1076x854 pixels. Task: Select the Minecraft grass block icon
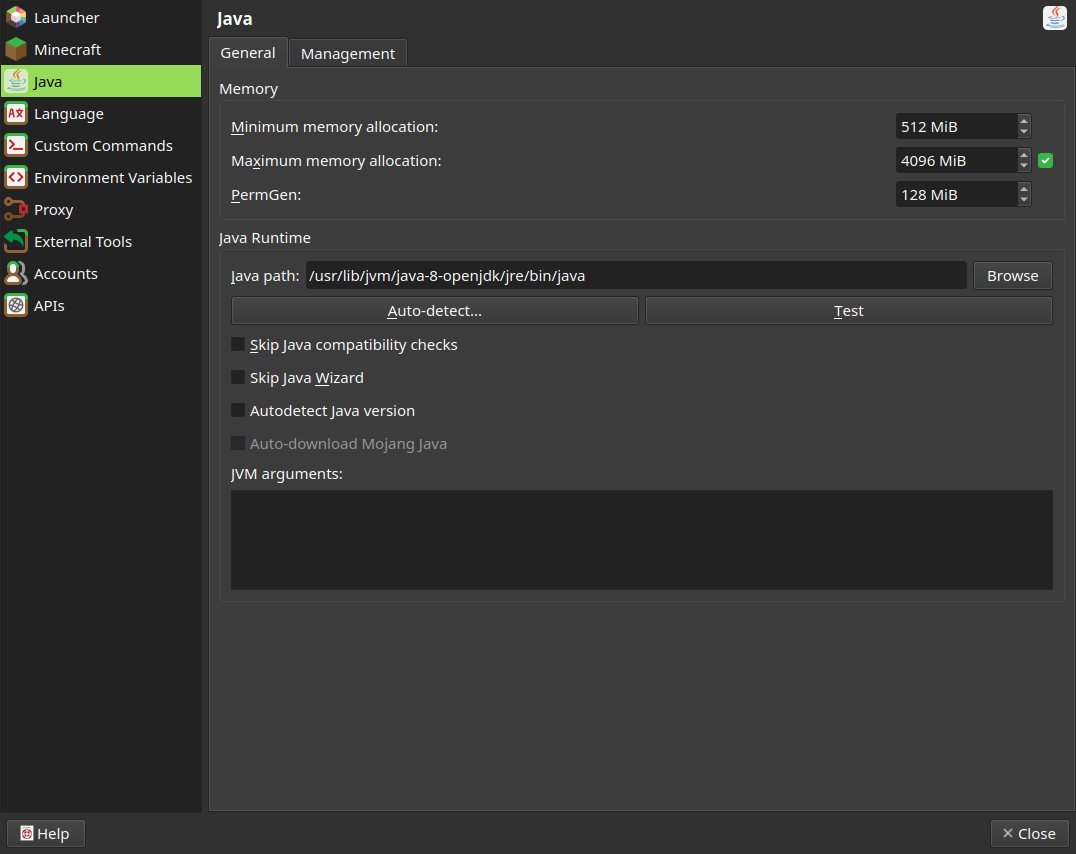click(16, 49)
